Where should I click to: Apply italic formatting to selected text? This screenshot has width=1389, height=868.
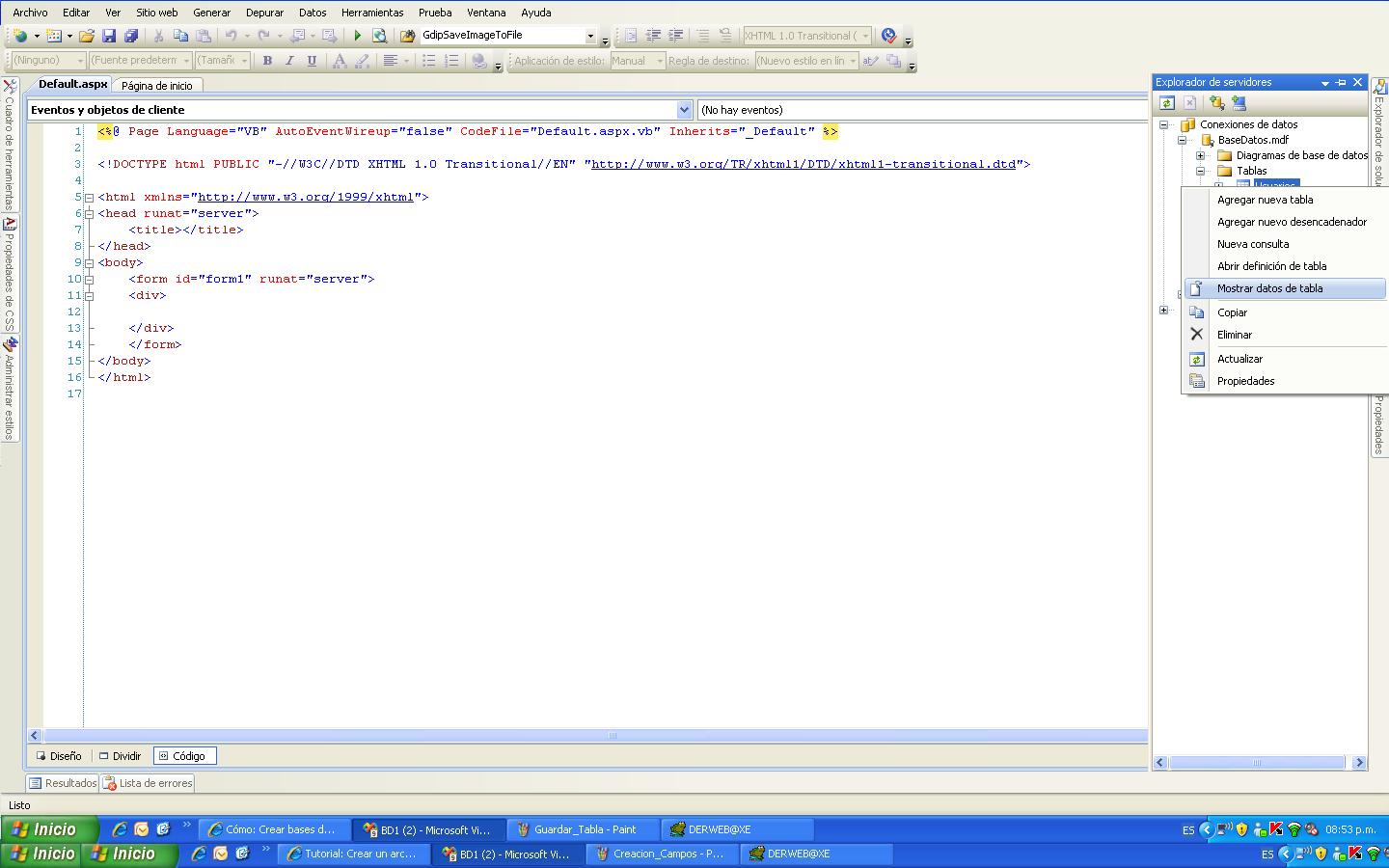[289, 60]
